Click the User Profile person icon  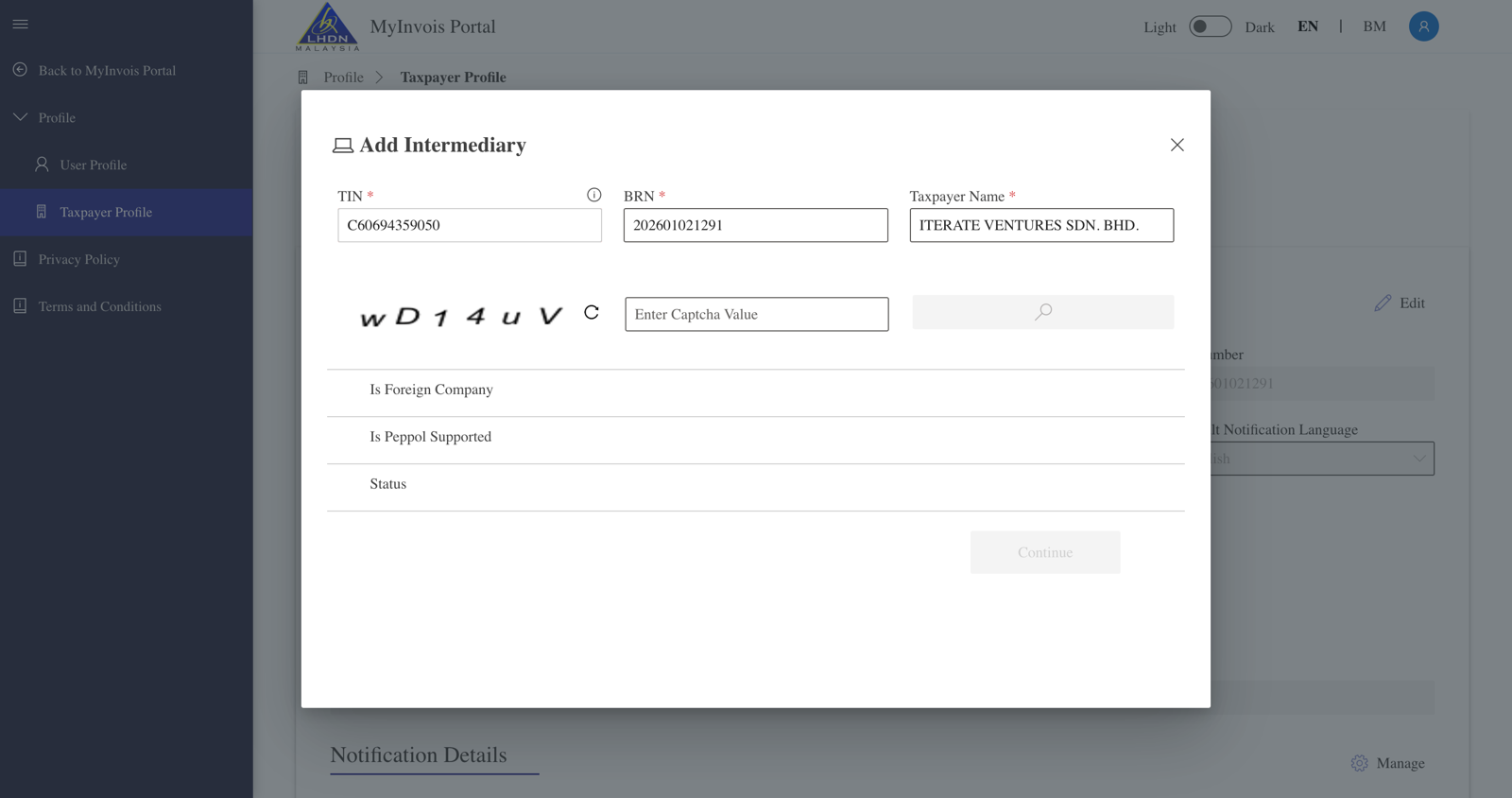(x=42, y=165)
